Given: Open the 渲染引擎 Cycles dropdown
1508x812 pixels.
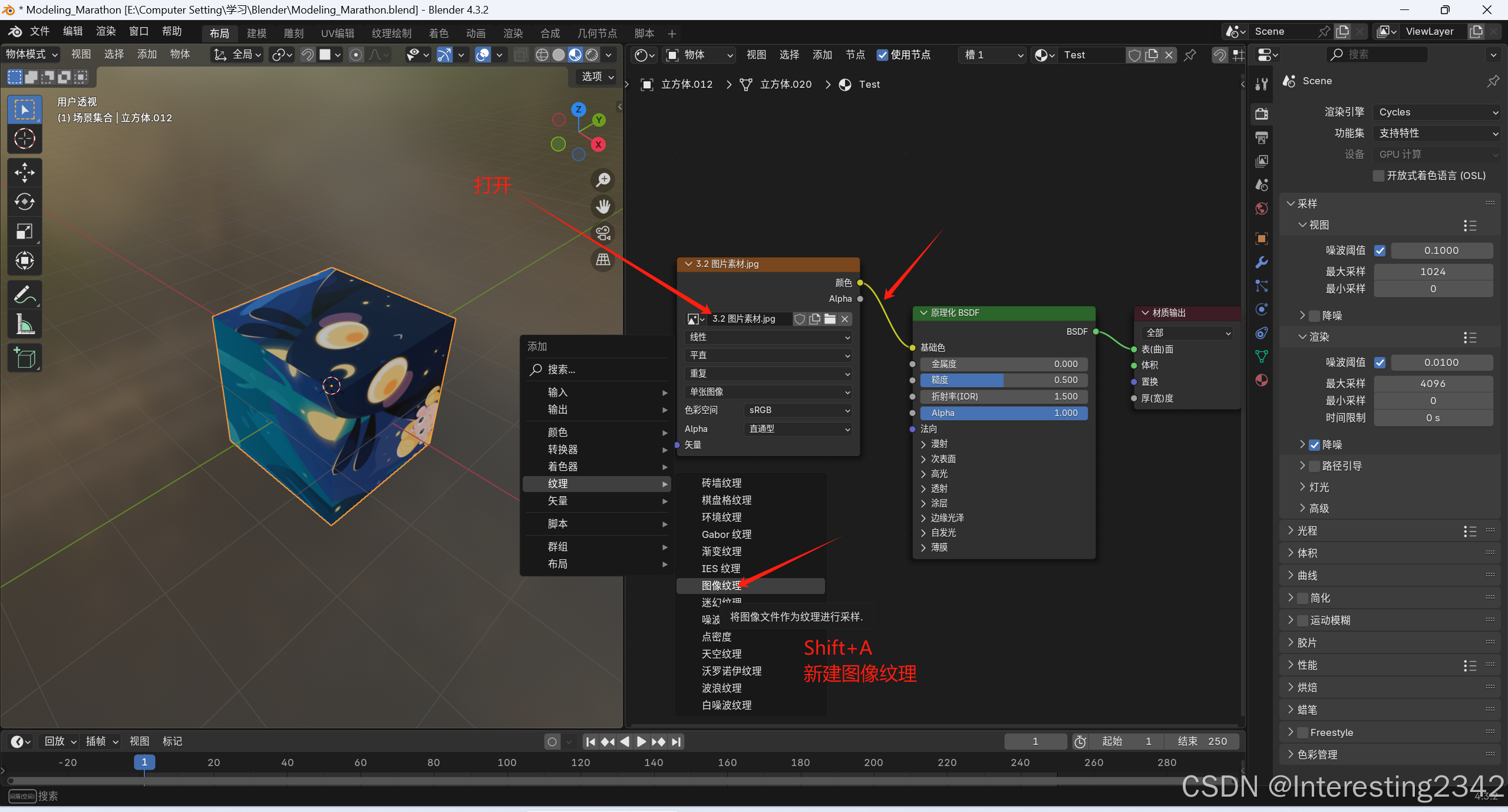Looking at the screenshot, I should [x=1436, y=112].
